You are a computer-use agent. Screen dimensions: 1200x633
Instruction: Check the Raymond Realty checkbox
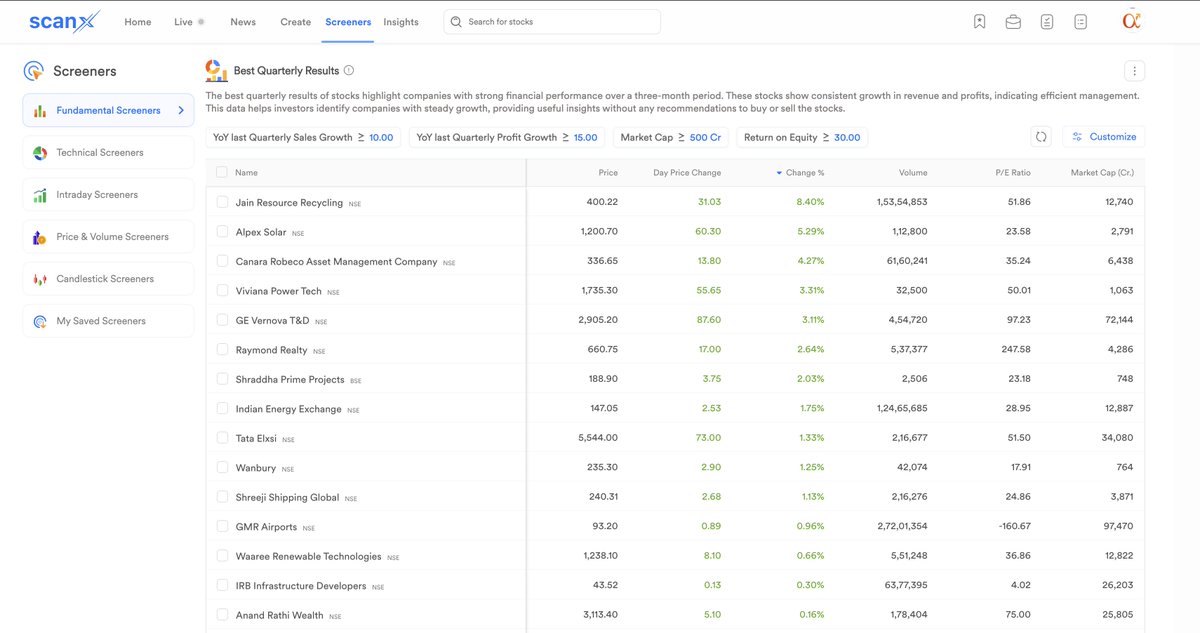pos(222,350)
